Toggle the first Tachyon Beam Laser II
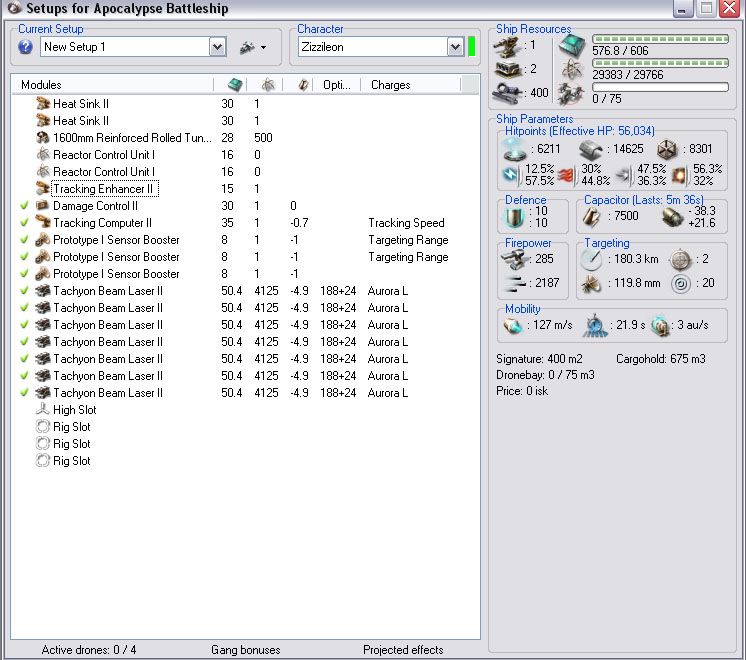This screenshot has width=746, height=660. tap(24, 291)
